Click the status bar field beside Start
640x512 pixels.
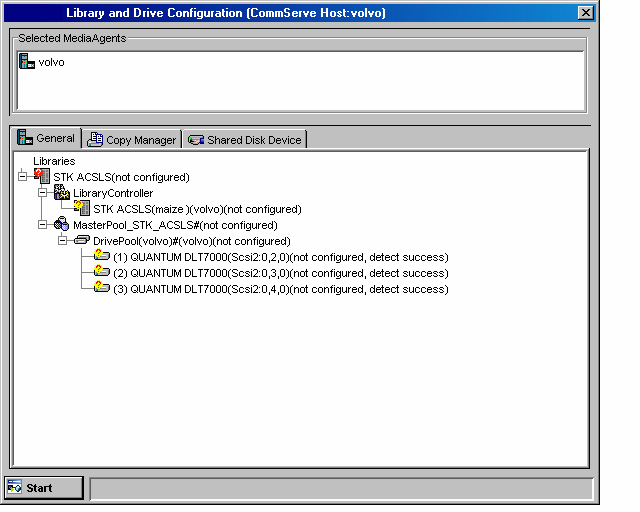click(341, 489)
